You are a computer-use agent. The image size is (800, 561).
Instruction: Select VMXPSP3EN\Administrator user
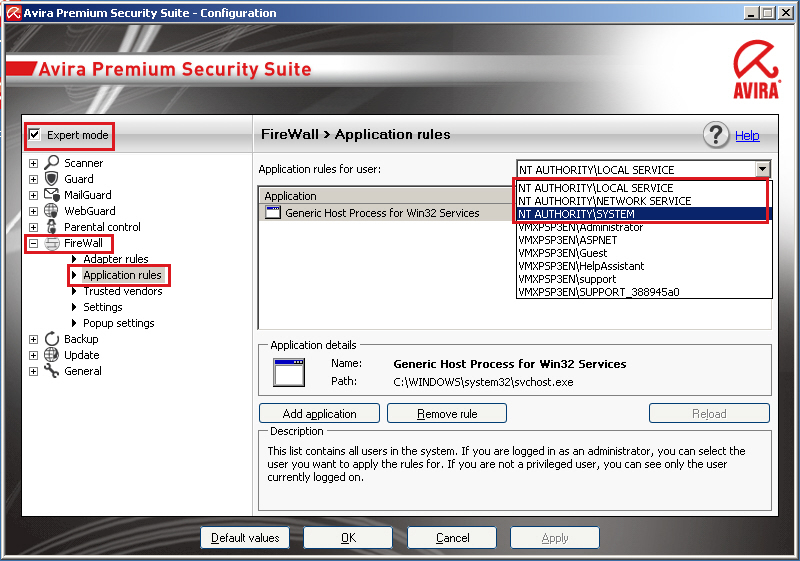point(644,227)
